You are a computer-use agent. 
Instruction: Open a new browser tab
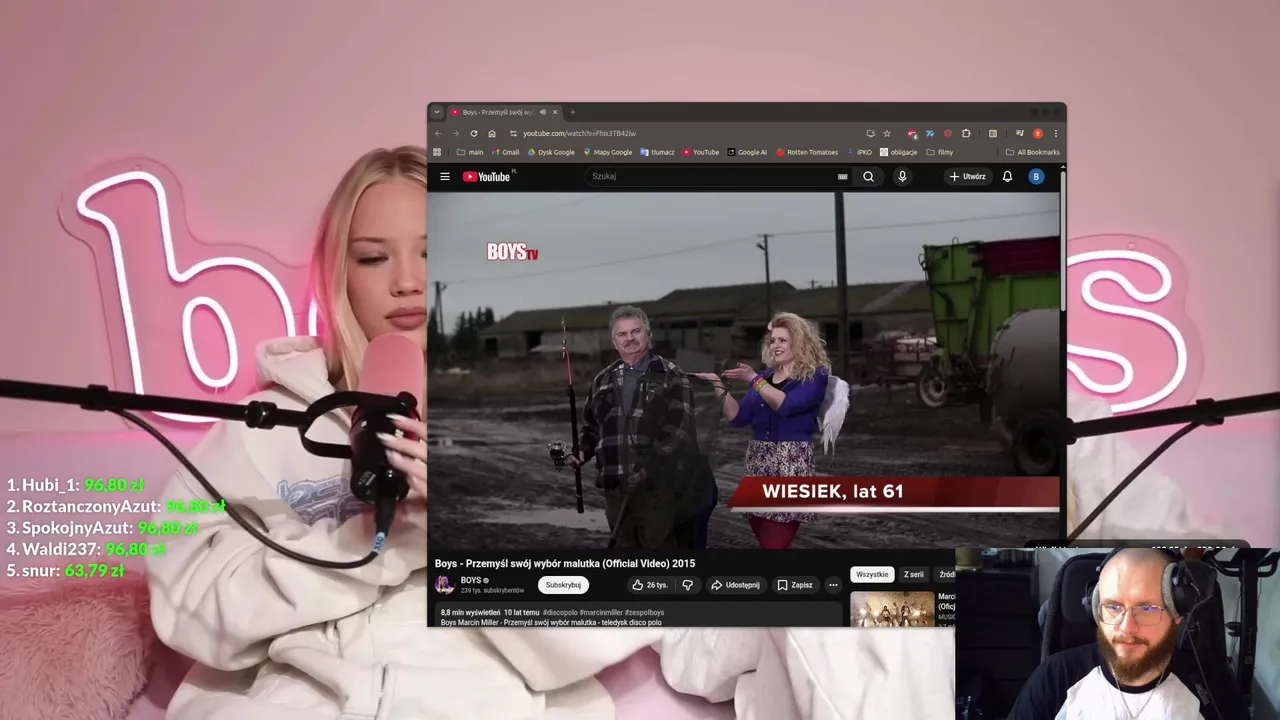click(573, 112)
